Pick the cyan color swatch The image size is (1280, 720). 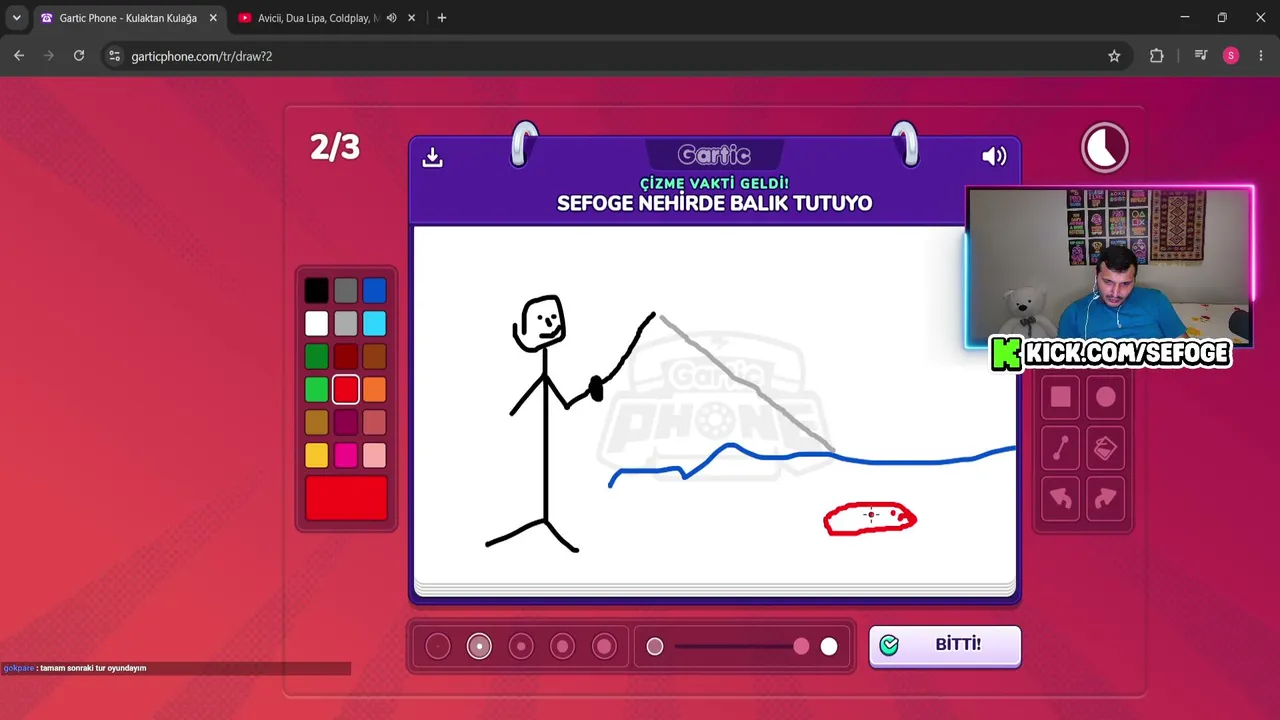(x=374, y=323)
